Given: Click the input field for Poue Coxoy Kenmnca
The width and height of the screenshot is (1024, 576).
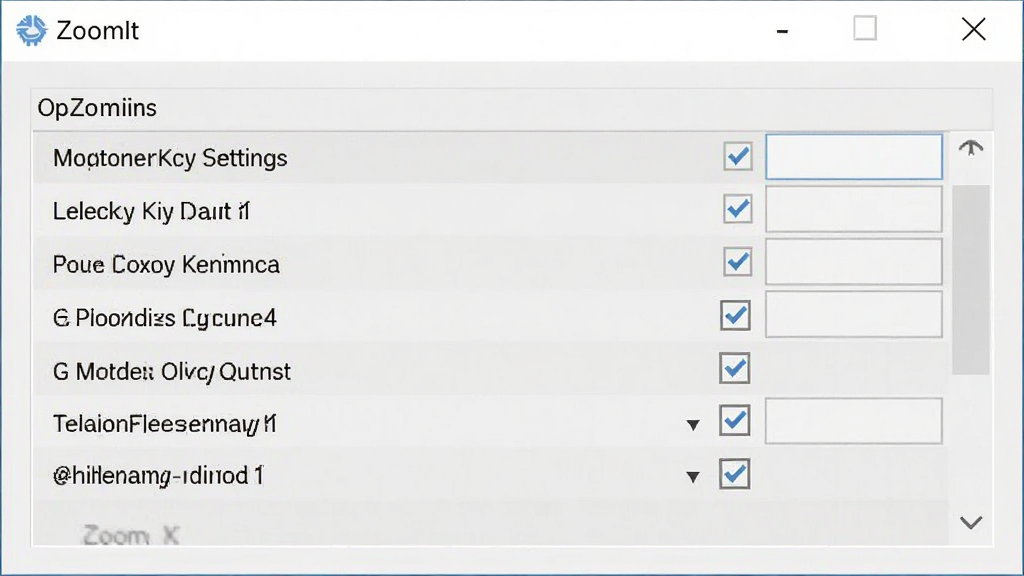Looking at the screenshot, I should pos(854,262).
